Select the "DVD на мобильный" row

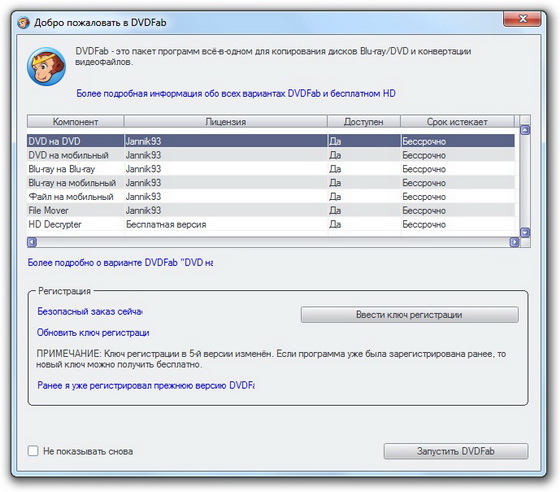(271, 155)
